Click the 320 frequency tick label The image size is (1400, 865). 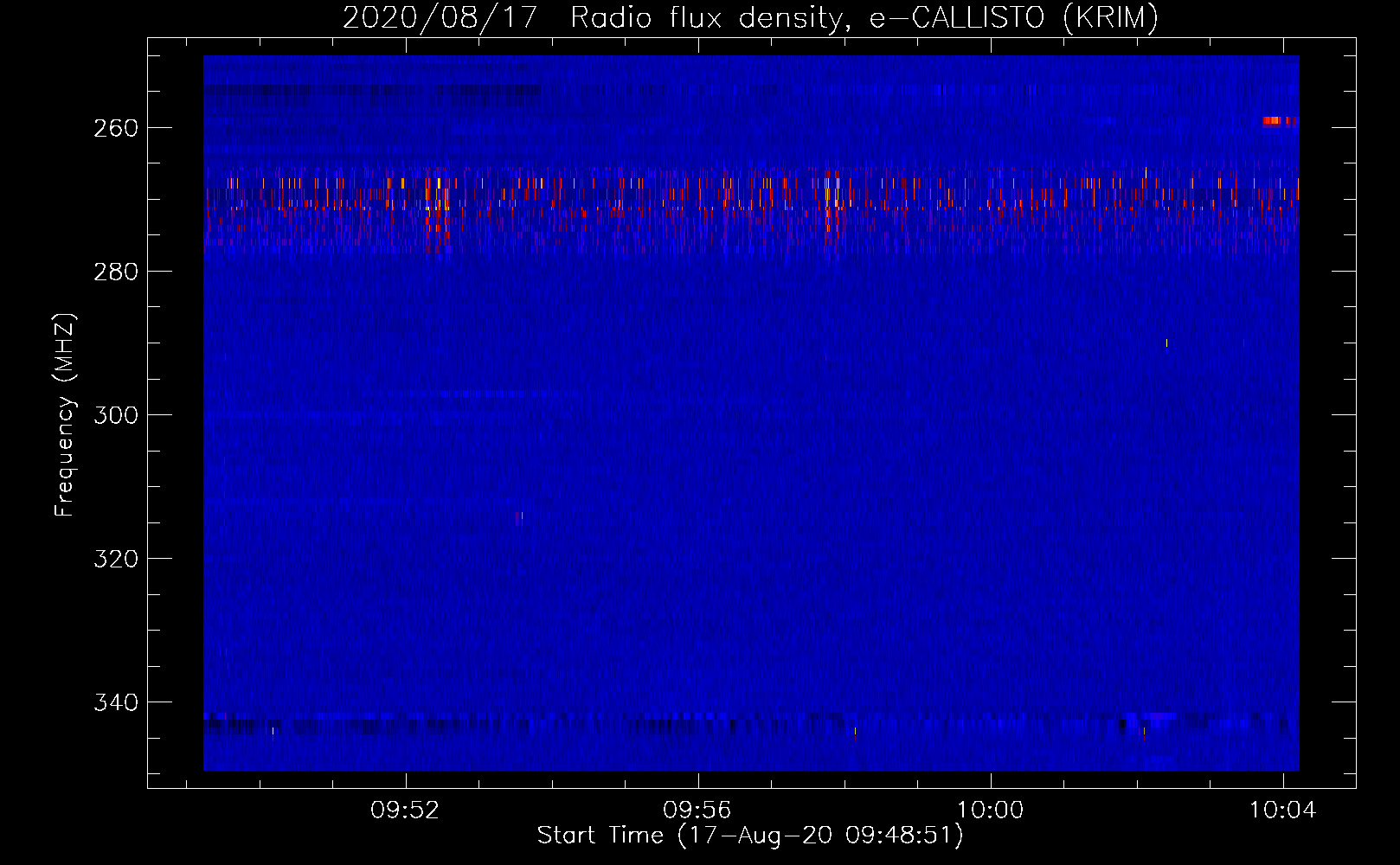pos(116,559)
